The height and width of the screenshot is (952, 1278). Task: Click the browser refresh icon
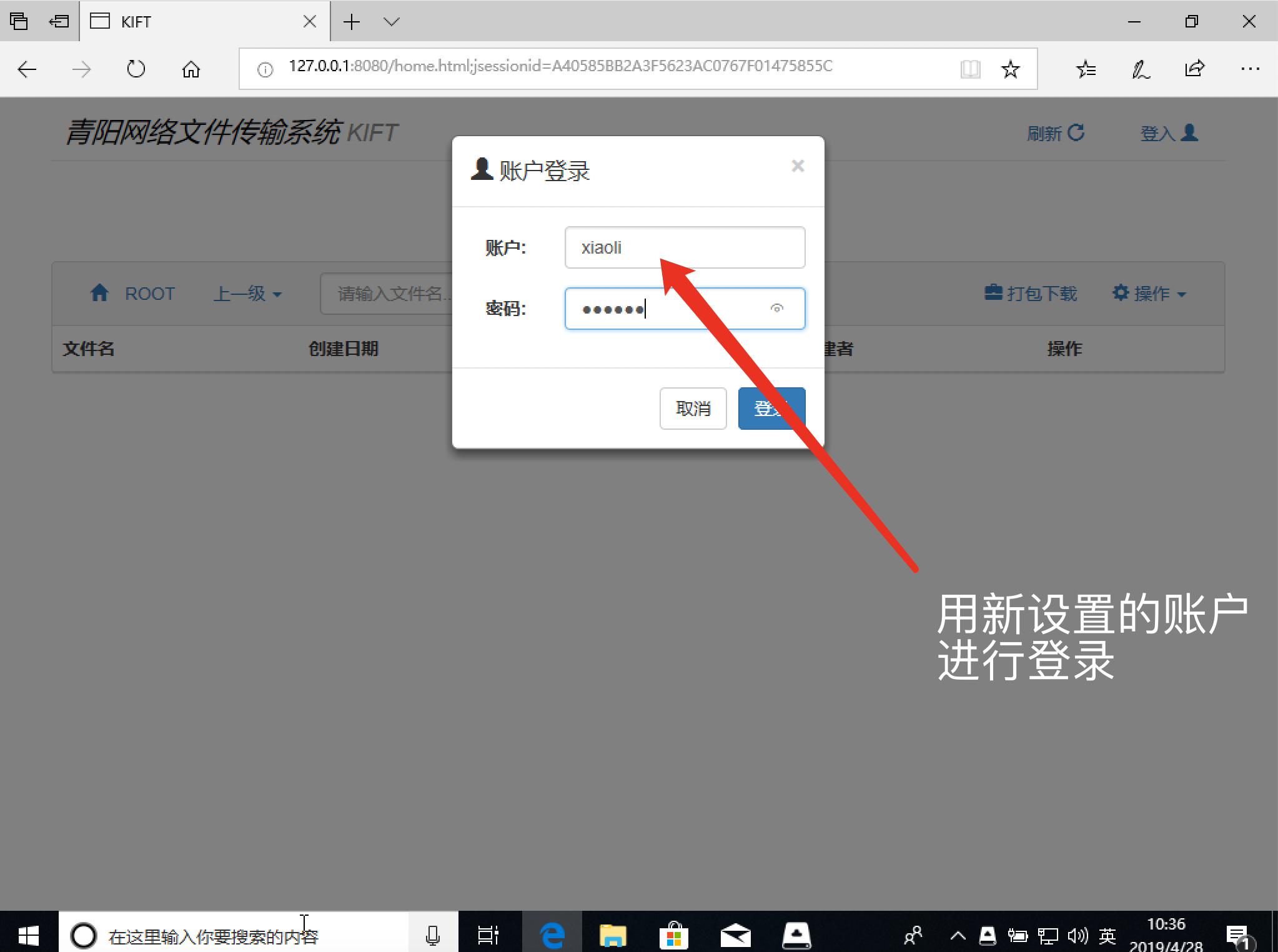click(x=136, y=69)
